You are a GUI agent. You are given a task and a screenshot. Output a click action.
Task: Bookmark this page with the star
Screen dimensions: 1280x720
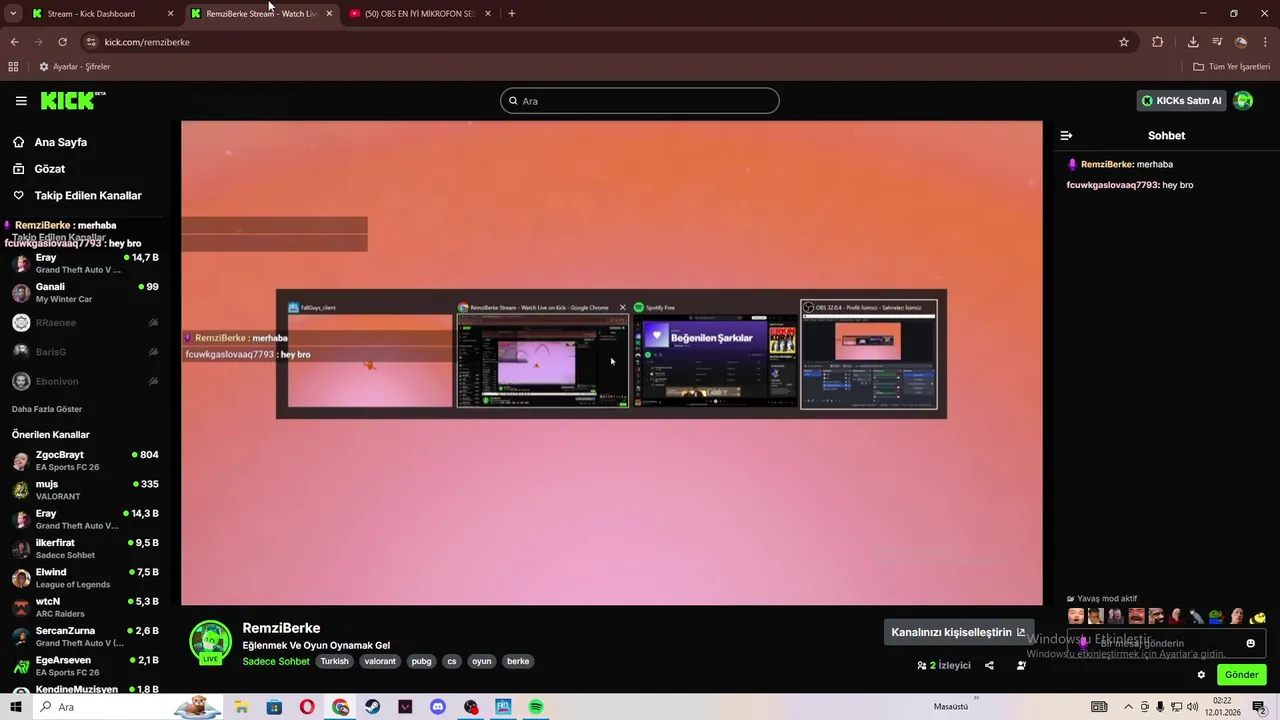1124,42
